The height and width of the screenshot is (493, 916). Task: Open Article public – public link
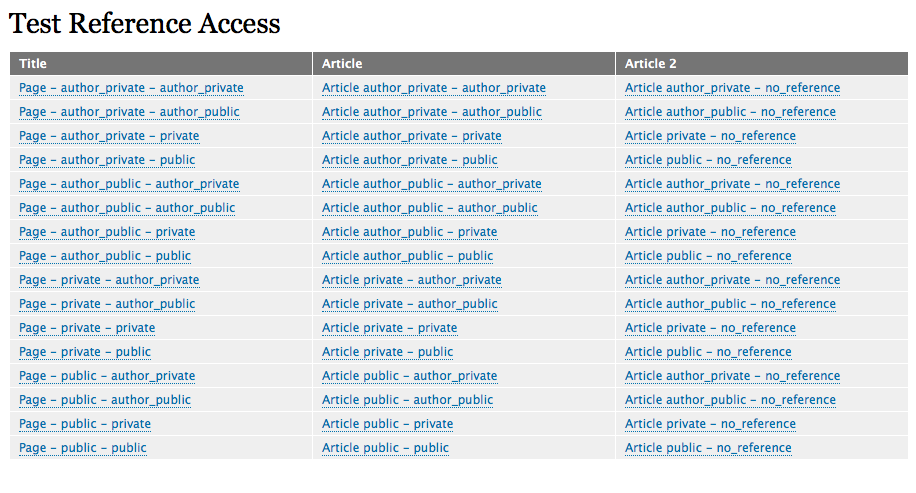click(385, 448)
